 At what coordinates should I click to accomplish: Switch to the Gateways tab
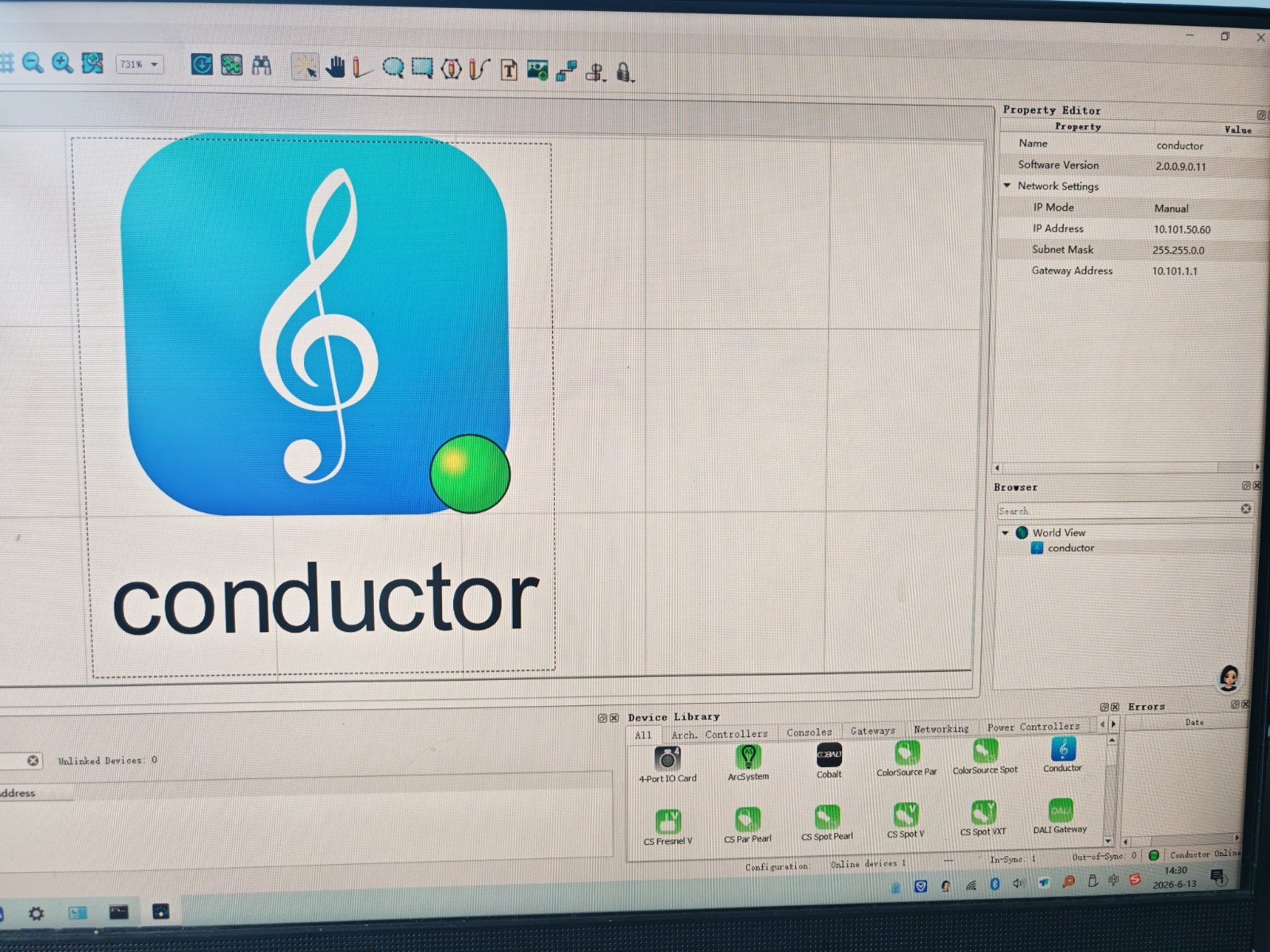point(872,731)
